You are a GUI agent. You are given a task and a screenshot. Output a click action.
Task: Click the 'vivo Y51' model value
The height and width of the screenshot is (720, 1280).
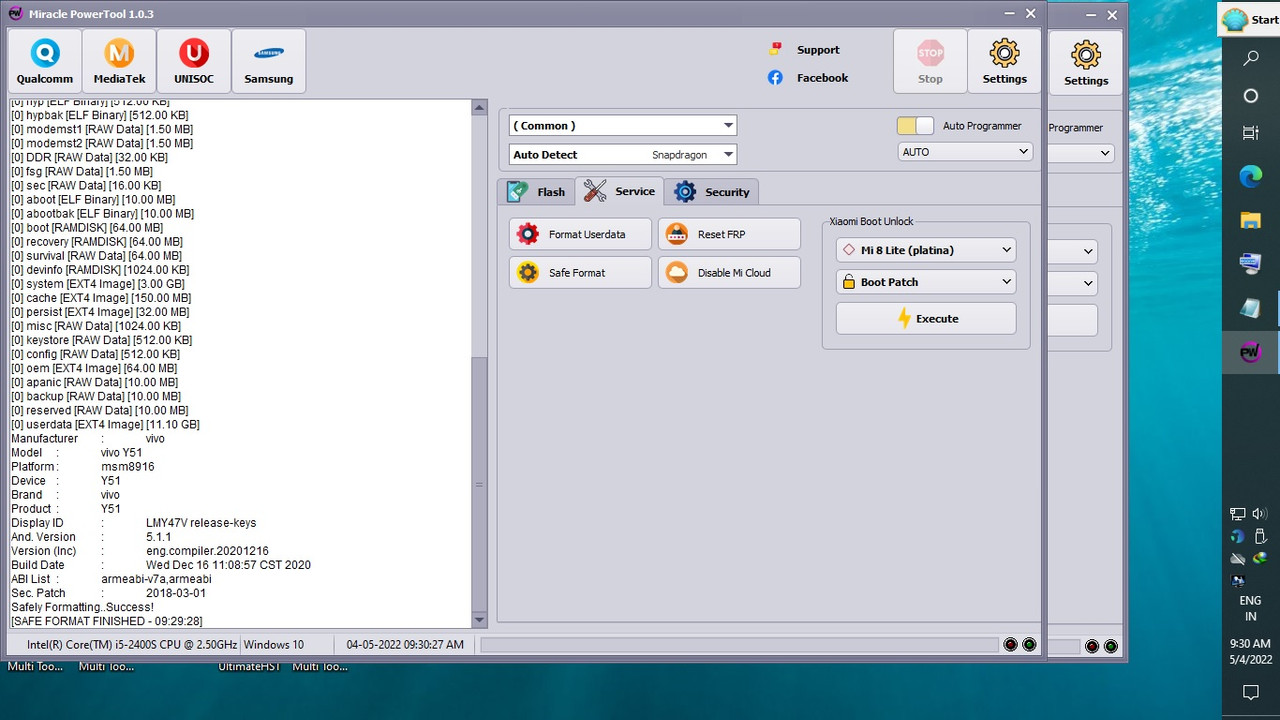(x=122, y=452)
